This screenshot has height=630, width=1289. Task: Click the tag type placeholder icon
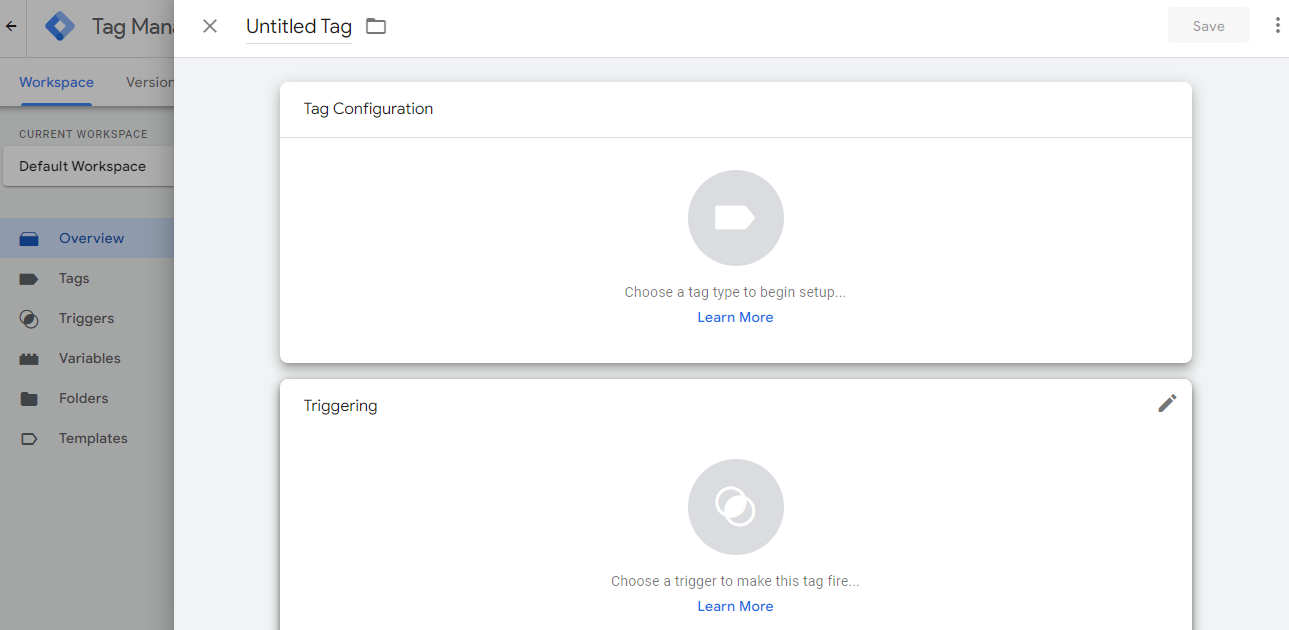point(735,218)
